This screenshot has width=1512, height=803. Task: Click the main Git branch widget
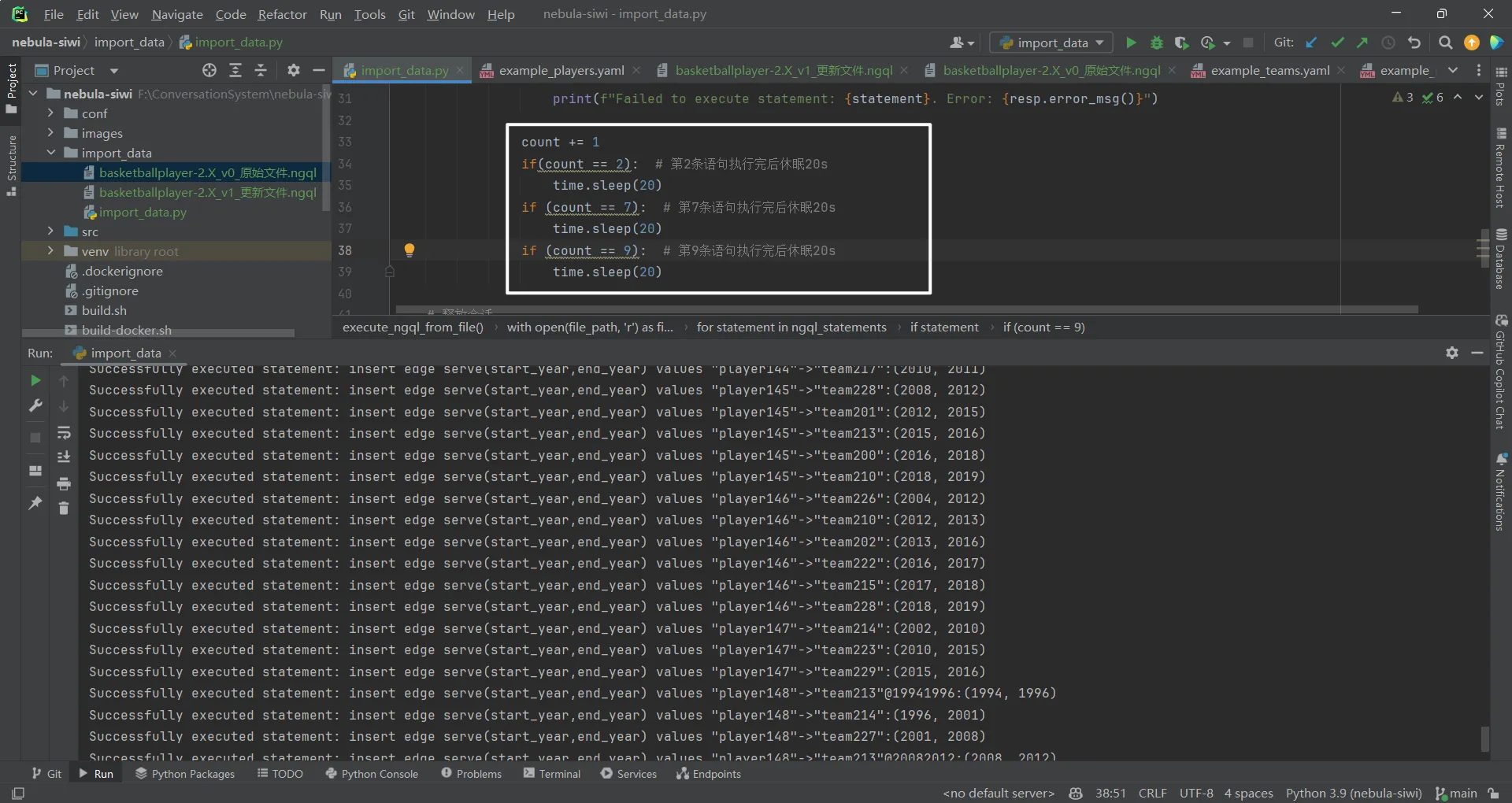point(1456,793)
